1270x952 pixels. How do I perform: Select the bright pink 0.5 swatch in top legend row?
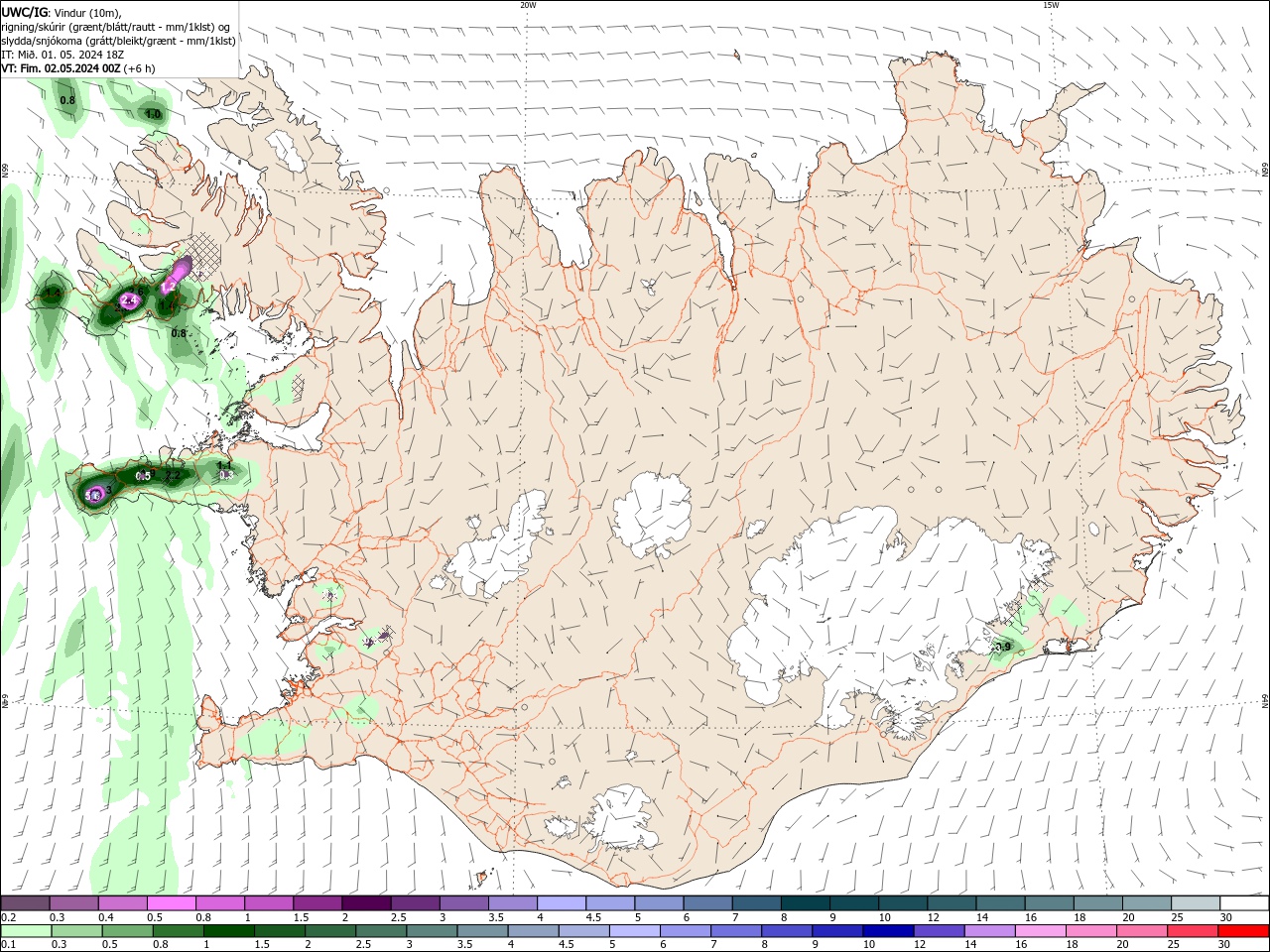click(x=171, y=903)
